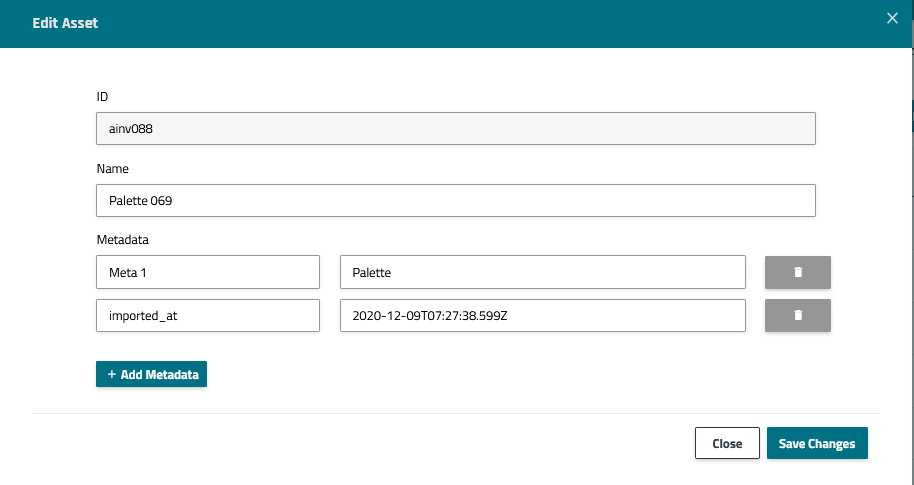
Task: Delete the imported_at metadata row
Action: [x=798, y=315]
